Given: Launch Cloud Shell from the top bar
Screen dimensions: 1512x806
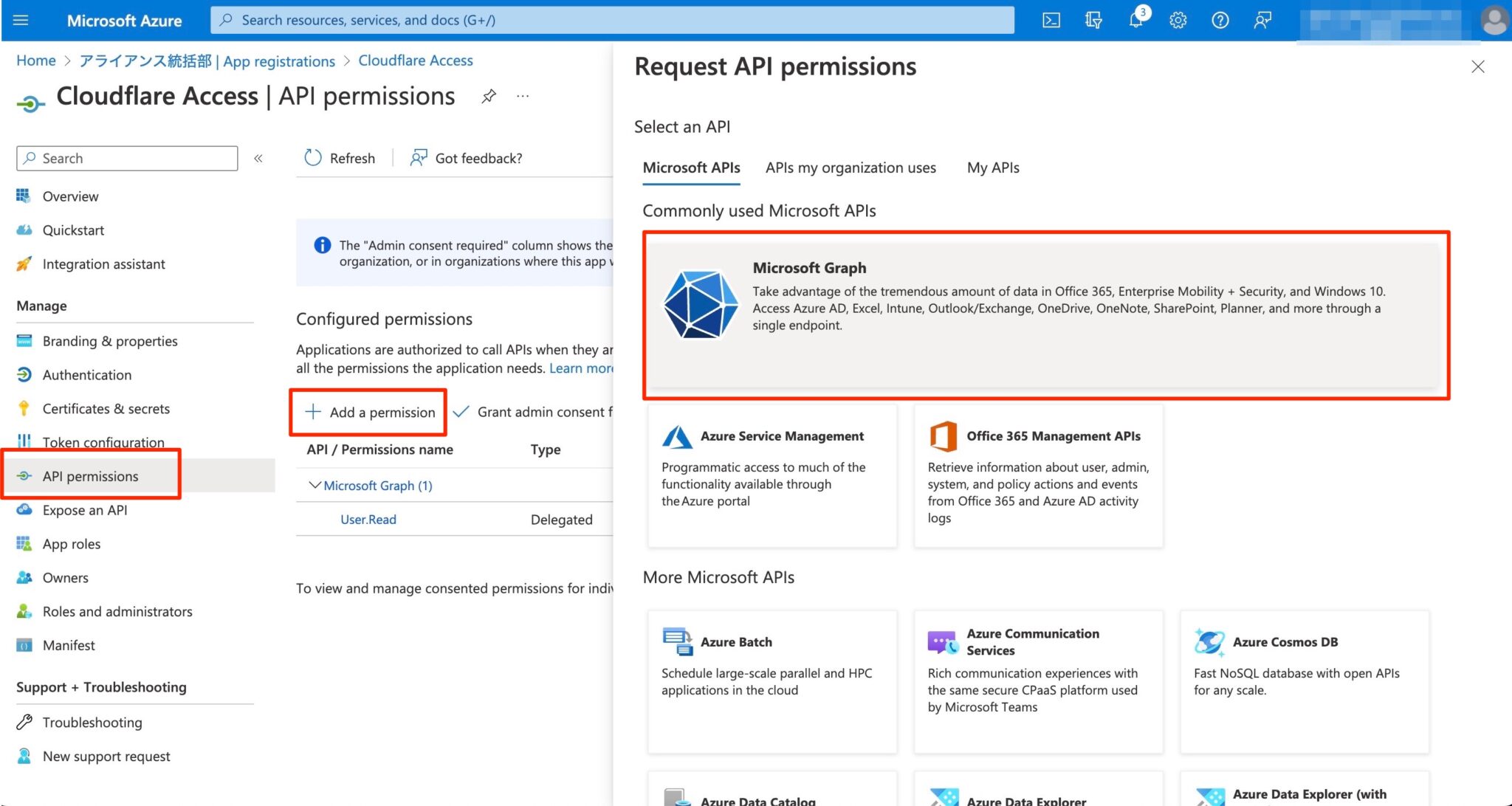Looking at the screenshot, I should [x=1051, y=20].
